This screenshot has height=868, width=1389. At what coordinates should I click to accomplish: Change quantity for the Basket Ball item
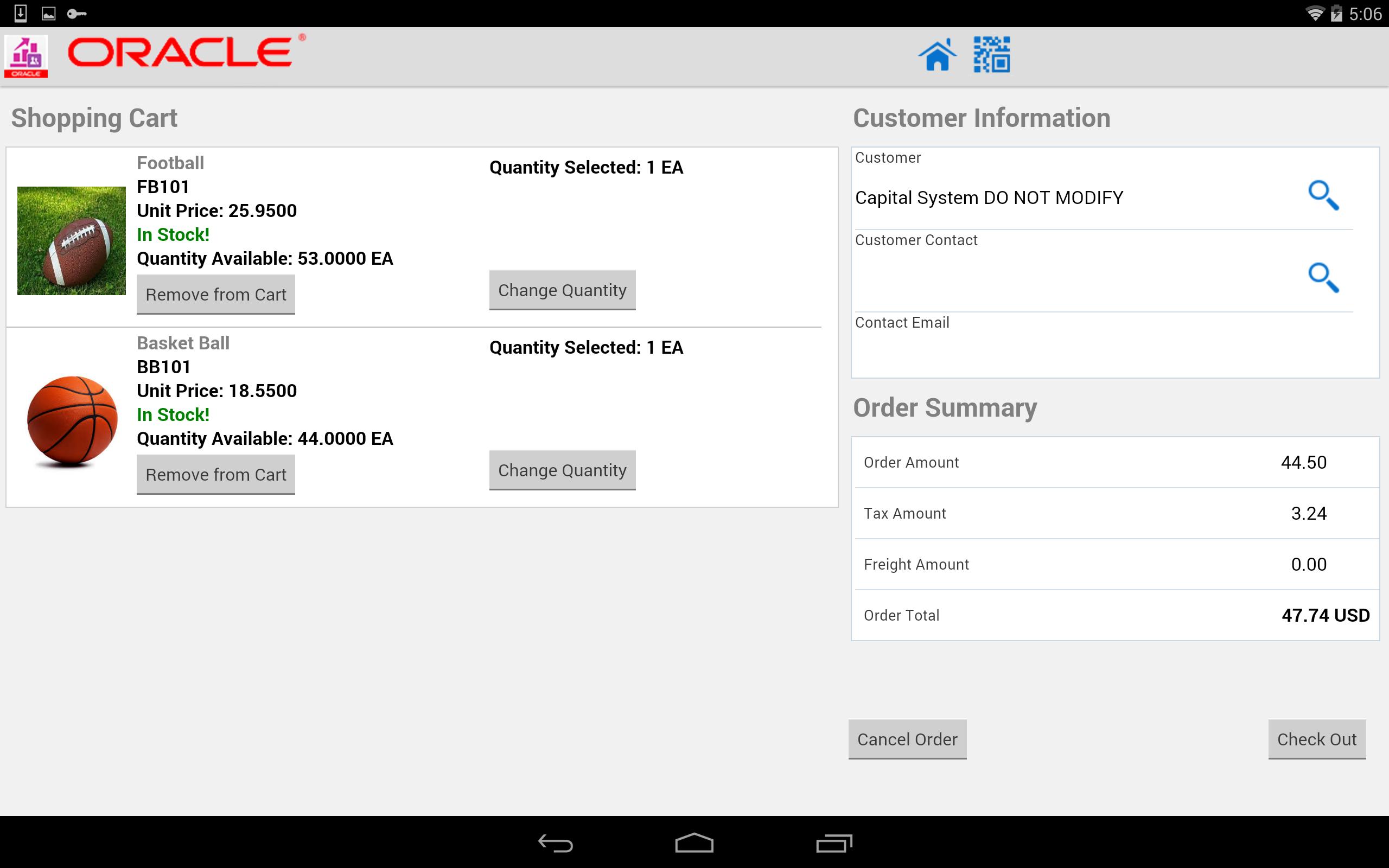562,470
